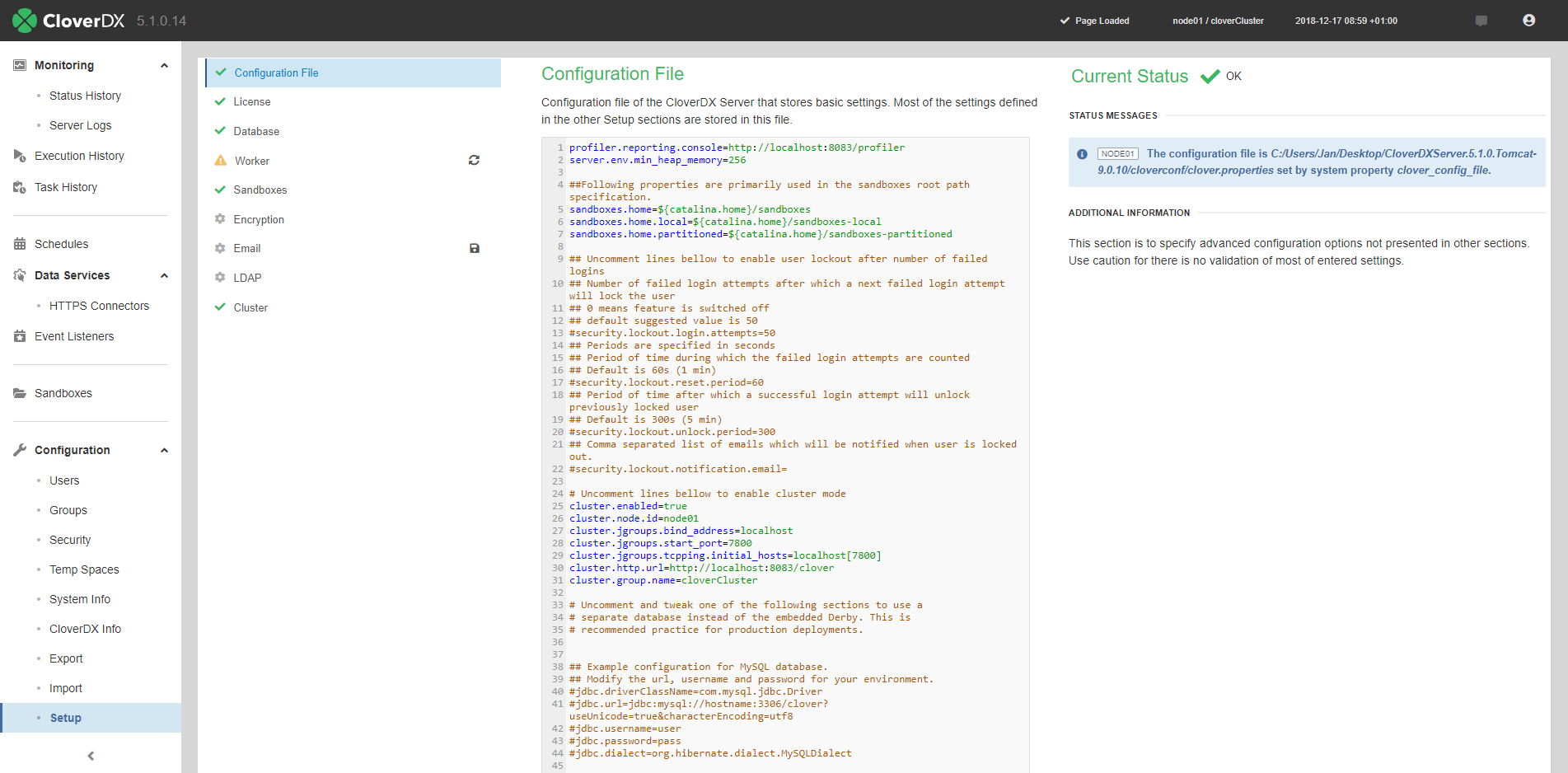Open HTTPS Connectors page
Image resolution: width=1568 pixels, height=773 pixels.
[x=99, y=306]
